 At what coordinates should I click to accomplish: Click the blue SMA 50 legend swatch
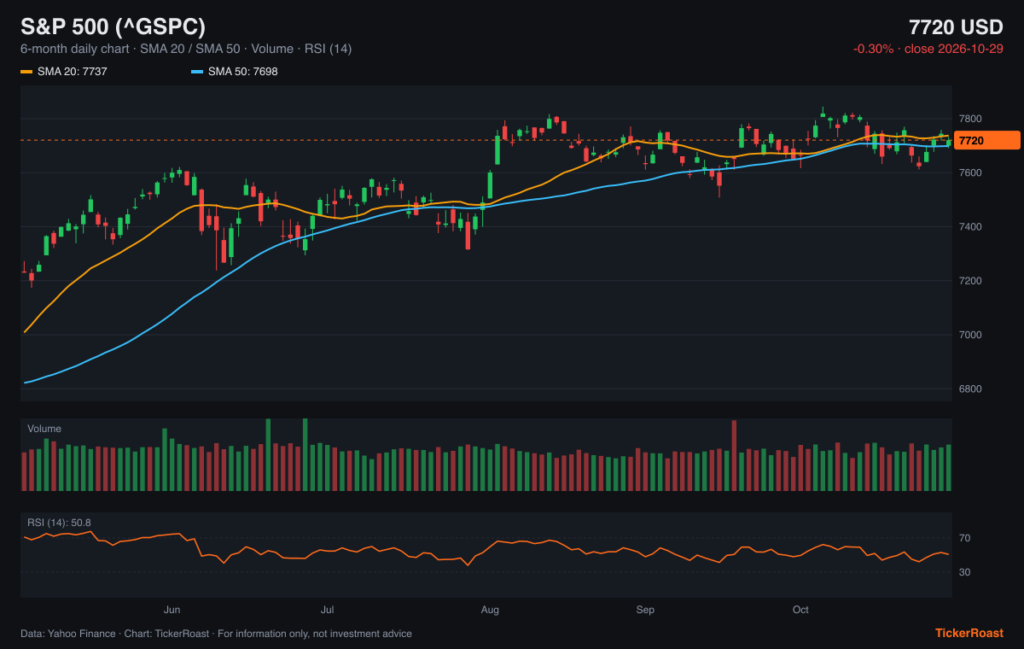click(197, 72)
